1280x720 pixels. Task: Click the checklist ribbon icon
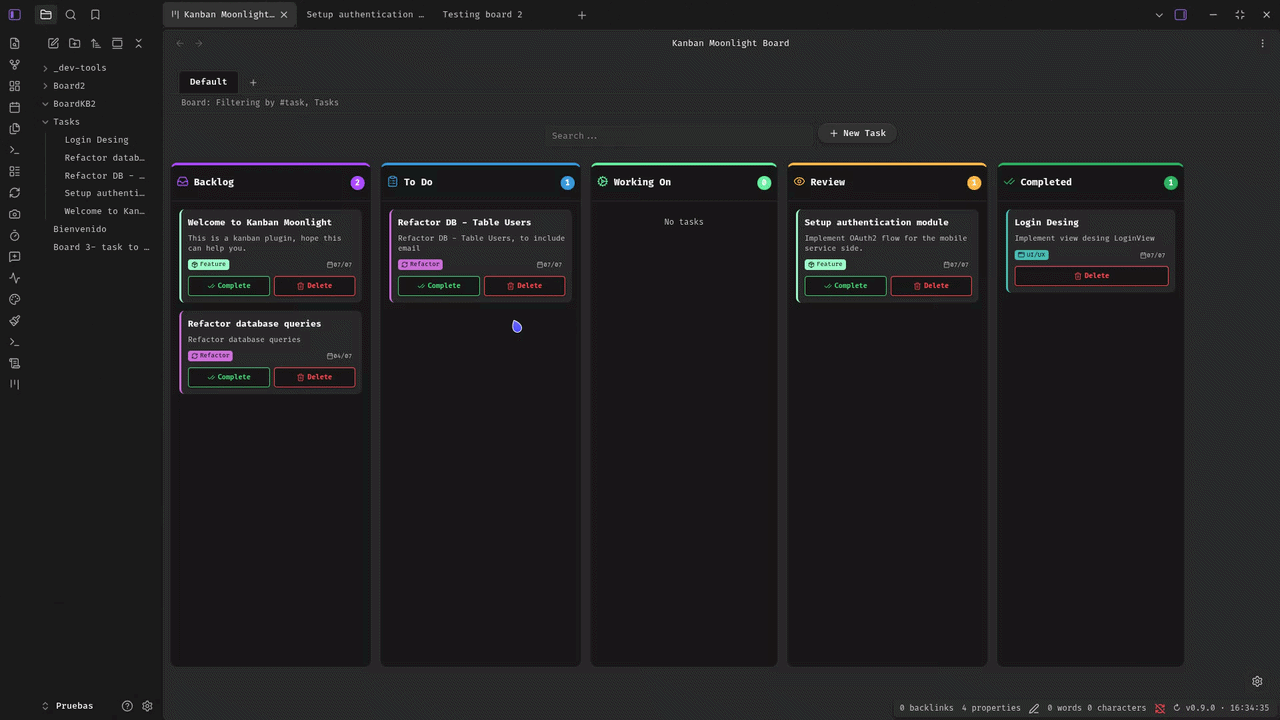(x=14, y=172)
